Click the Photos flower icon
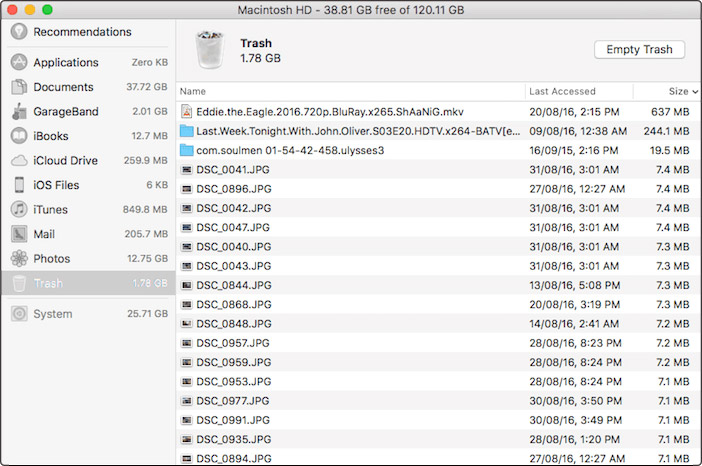 click(x=19, y=259)
